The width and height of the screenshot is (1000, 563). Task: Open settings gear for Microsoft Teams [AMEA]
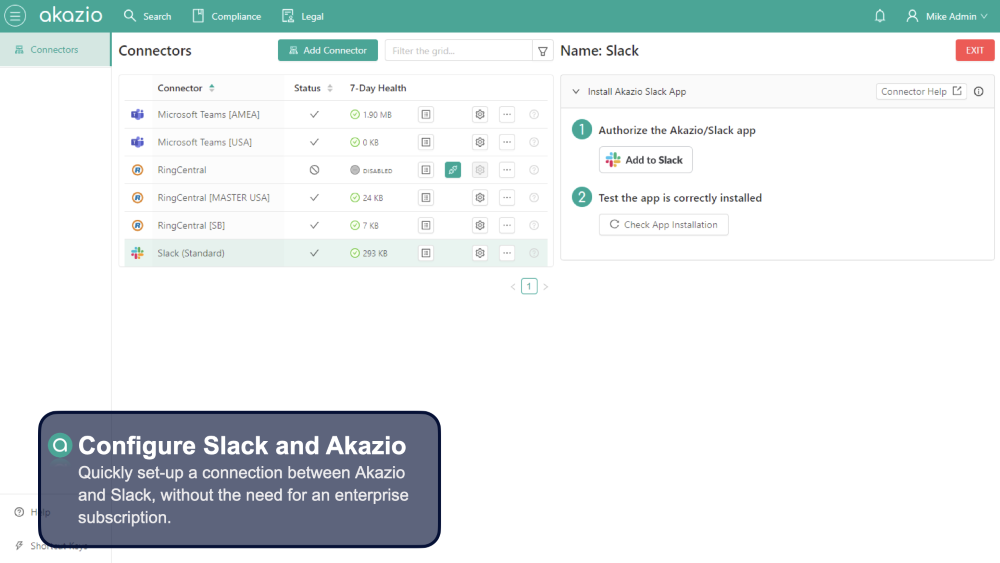pyautogui.click(x=480, y=114)
